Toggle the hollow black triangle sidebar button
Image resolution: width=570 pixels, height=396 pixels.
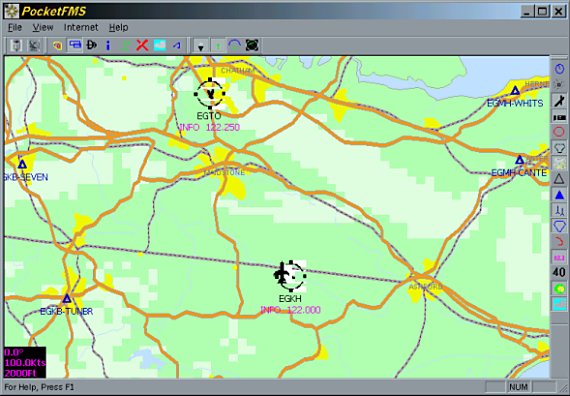click(559, 179)
